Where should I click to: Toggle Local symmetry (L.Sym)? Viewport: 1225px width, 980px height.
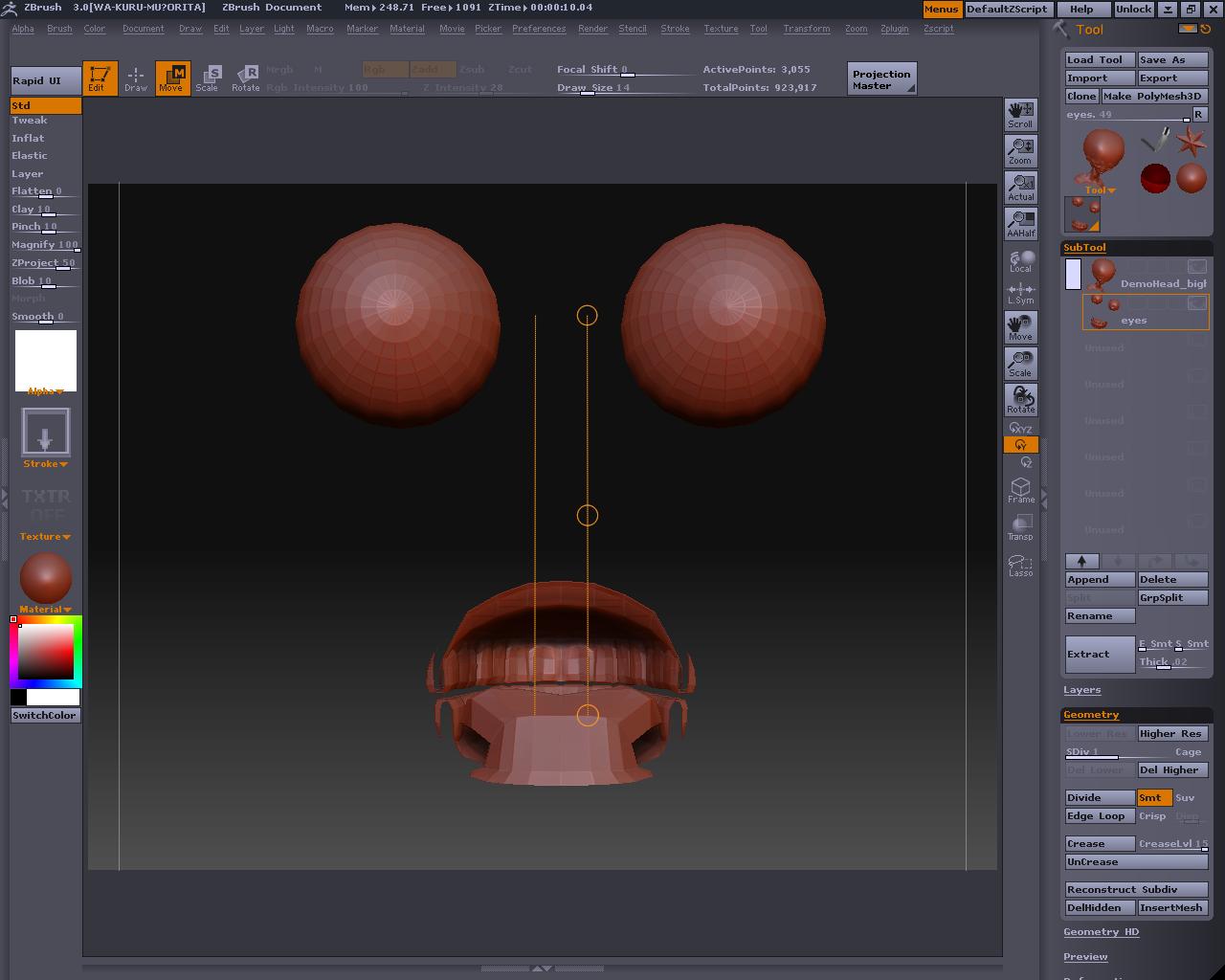(1020, 293)
